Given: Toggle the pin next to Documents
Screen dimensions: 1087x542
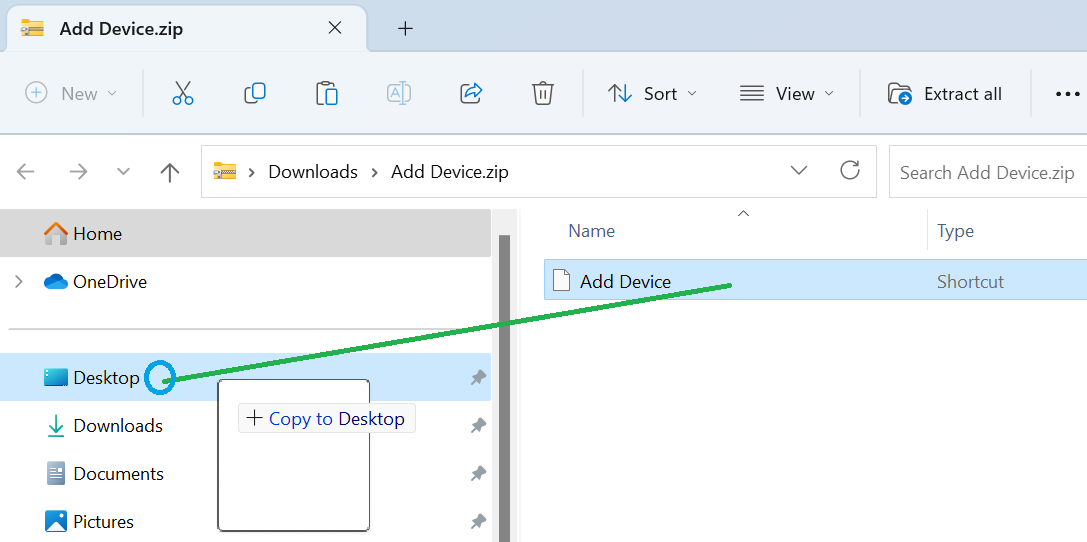Looking at the screenshot, I should pyautogui.click(x=478, y=474).
